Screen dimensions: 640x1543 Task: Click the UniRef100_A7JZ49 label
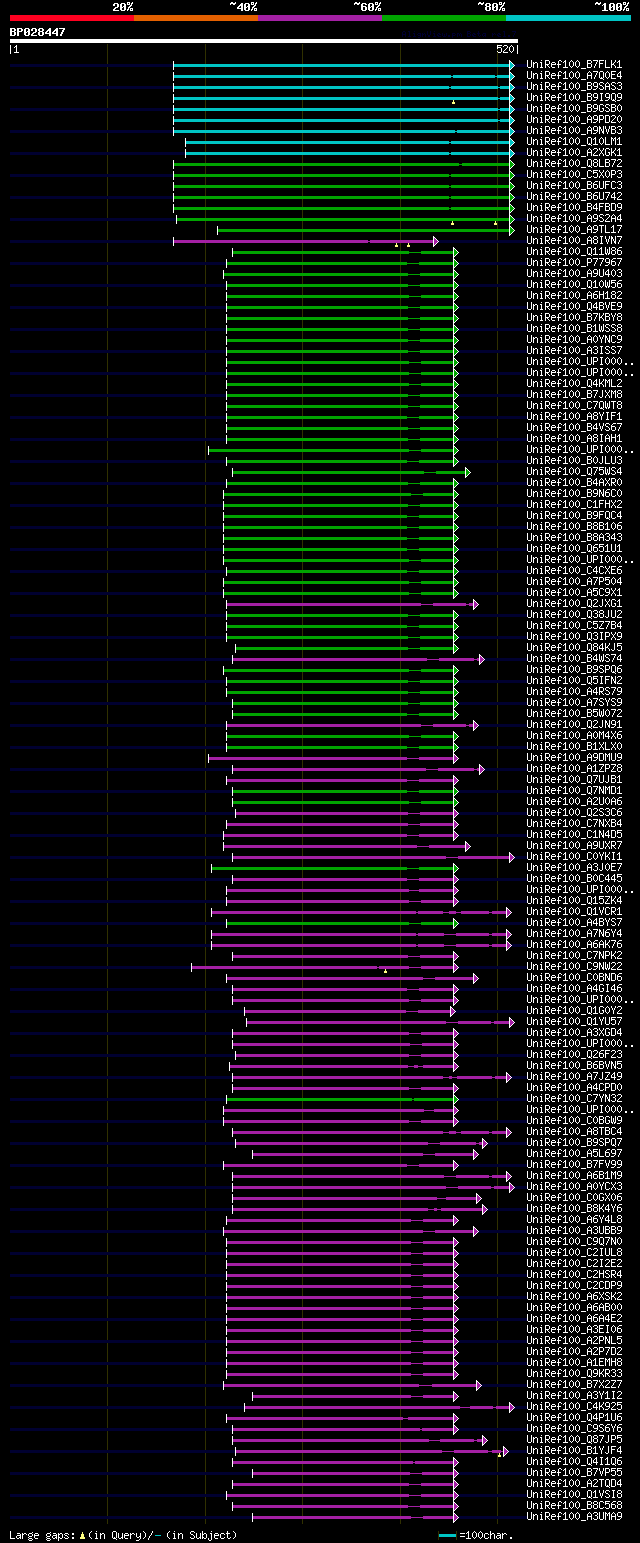coord(574,1076)
